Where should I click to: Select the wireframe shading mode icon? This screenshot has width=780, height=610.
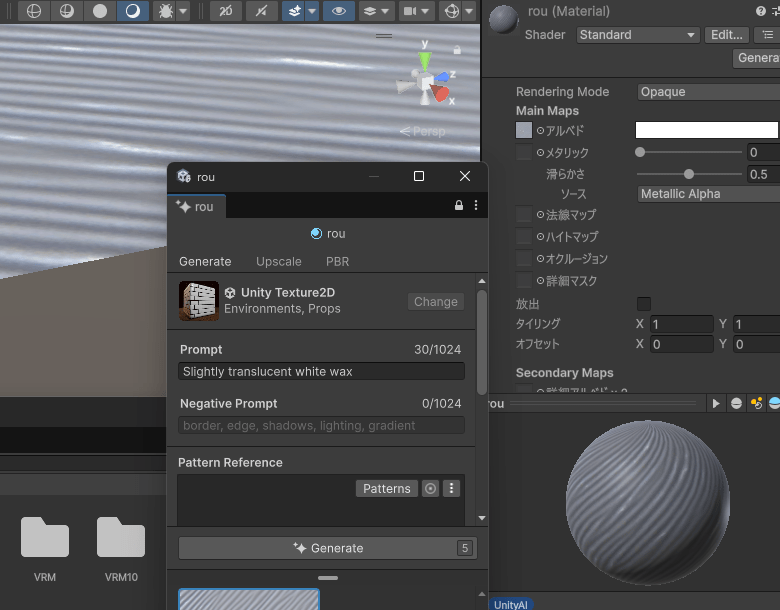coord(35,11)
